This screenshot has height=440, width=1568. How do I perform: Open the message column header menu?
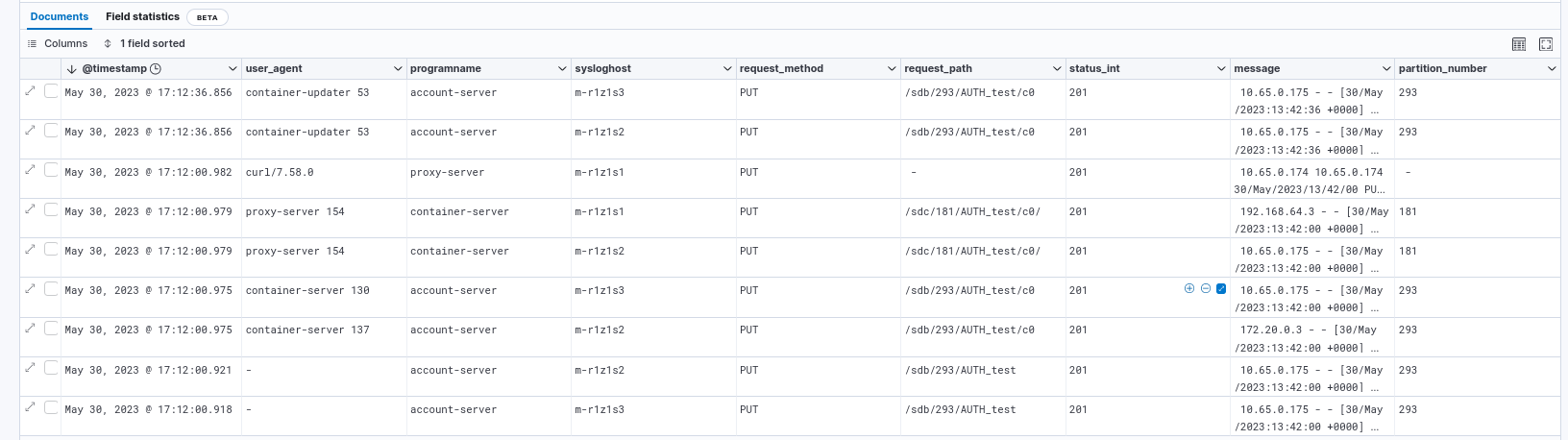point(1386,69)
